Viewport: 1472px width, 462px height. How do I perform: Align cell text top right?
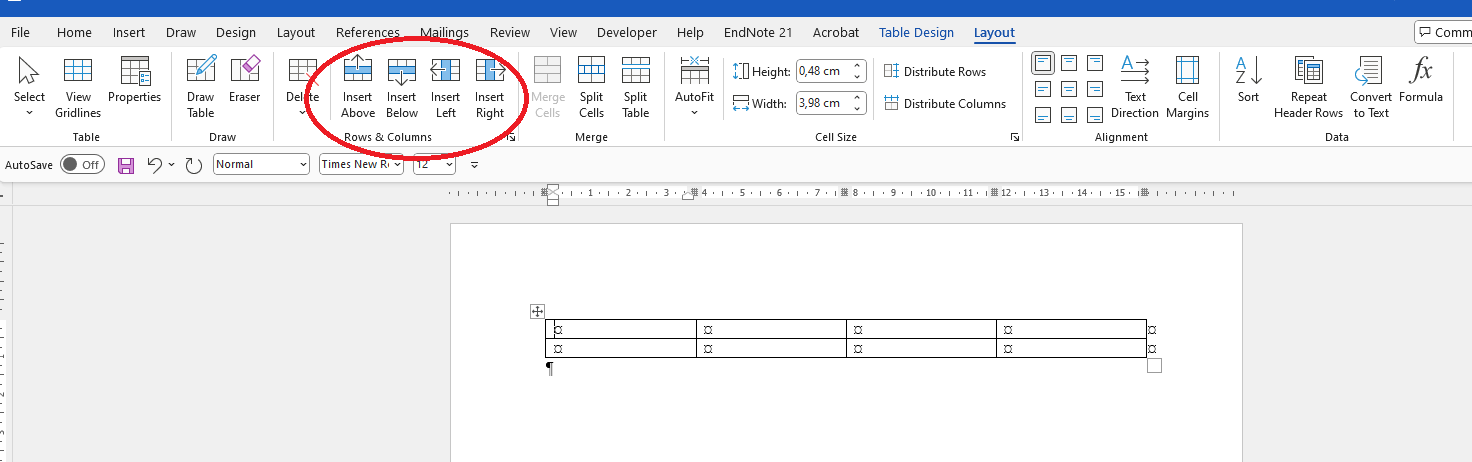click(1095, 64)
